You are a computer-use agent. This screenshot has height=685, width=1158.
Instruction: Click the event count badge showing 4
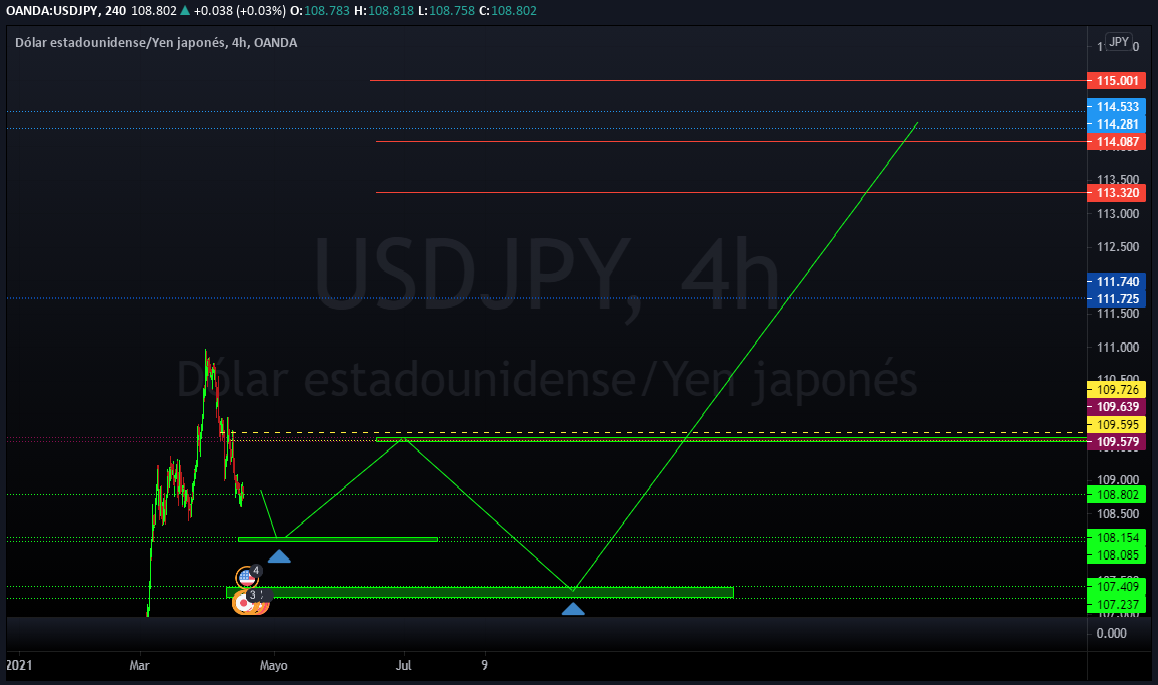pyautogui.click(x=256, y=571)
